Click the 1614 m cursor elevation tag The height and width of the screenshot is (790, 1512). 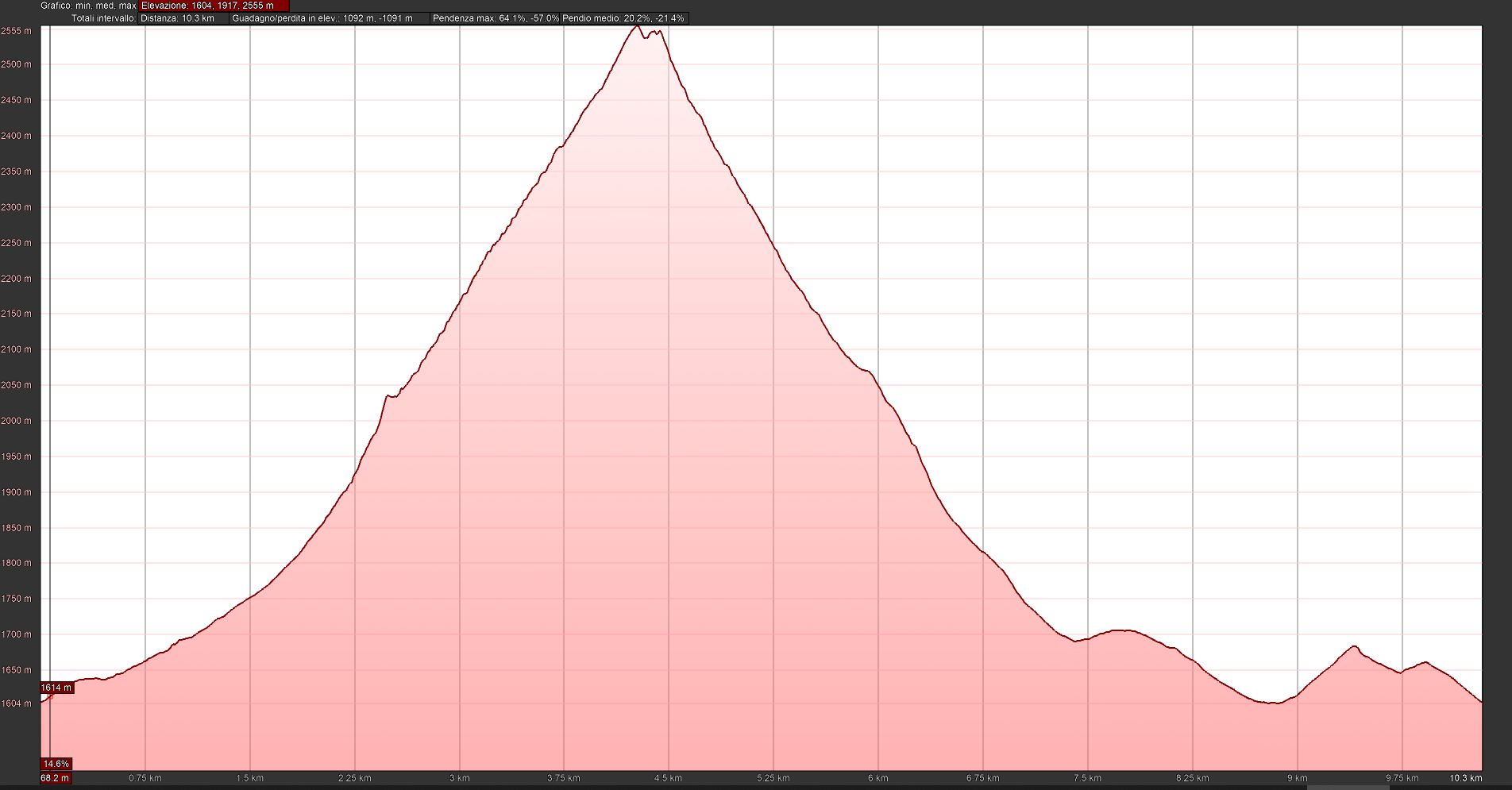[x=56, y=688]
